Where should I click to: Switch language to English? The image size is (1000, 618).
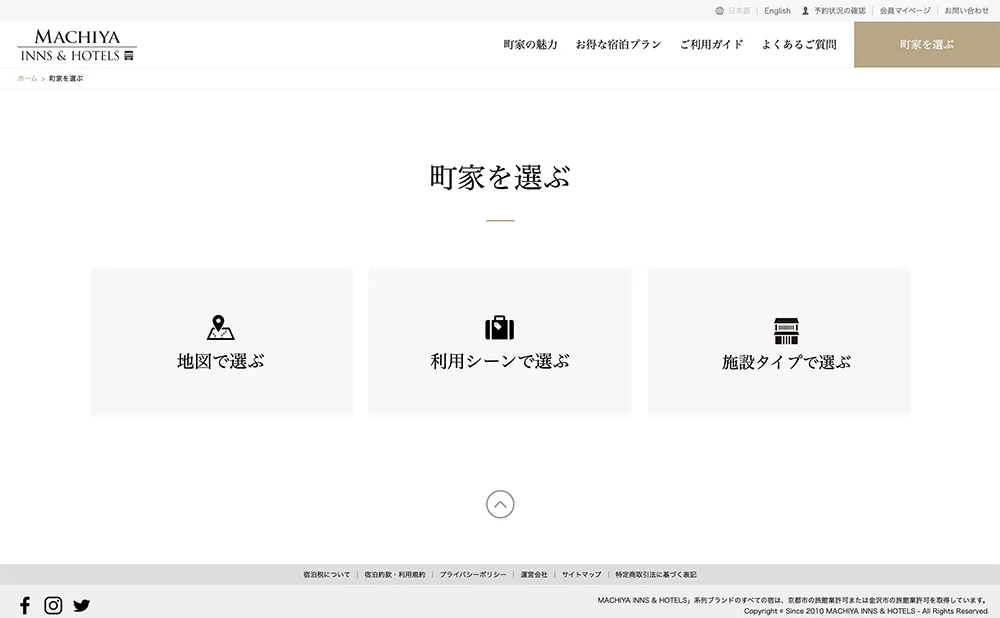[x=777, y=11]
